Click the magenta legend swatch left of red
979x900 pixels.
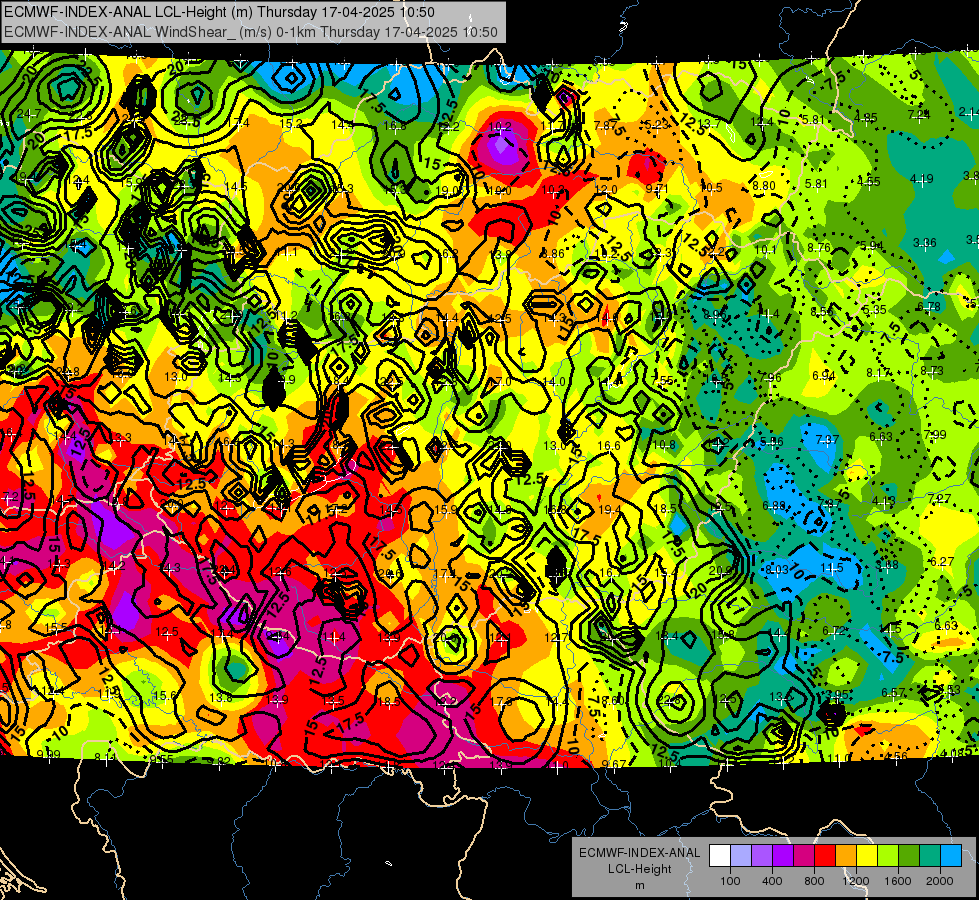click(x=804, y=856)
